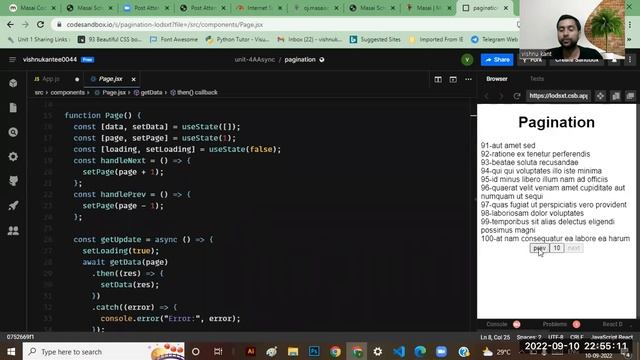Toggle the preview layout icon
Viewport: 640px width, 360px height.
tap(453, 79)
